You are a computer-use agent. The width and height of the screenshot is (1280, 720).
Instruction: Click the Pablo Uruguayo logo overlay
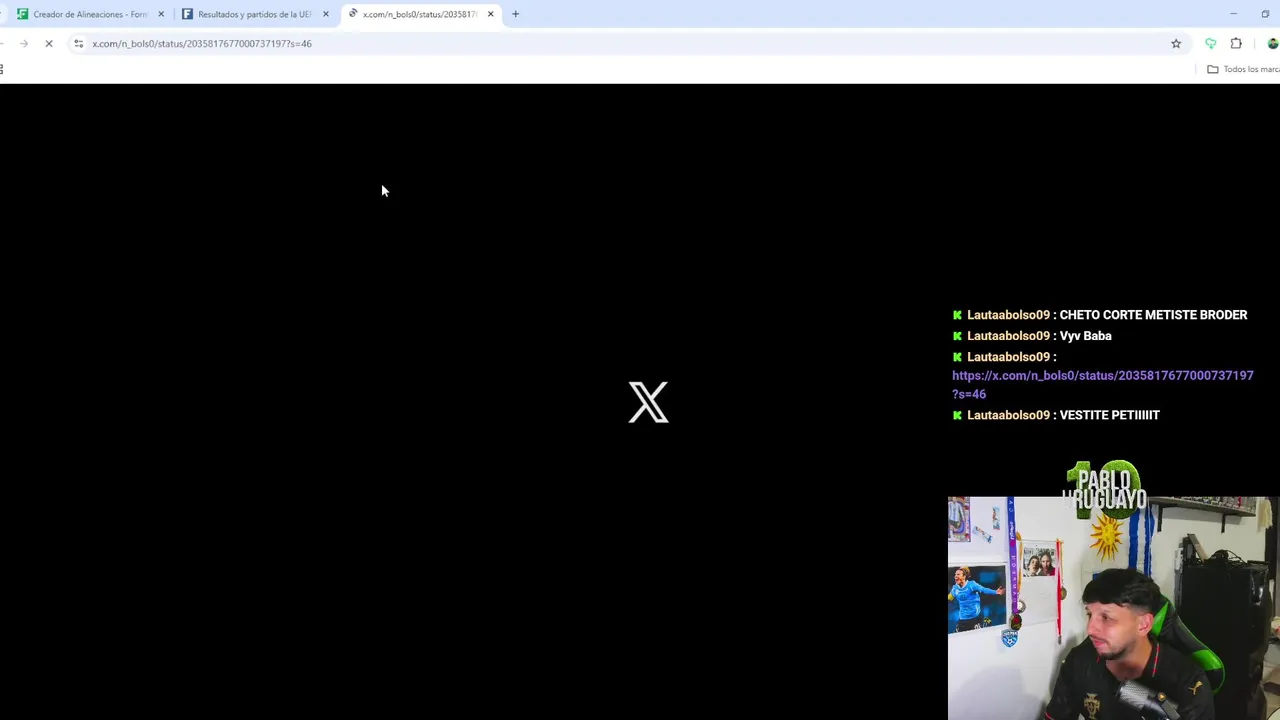point(1104,488)
